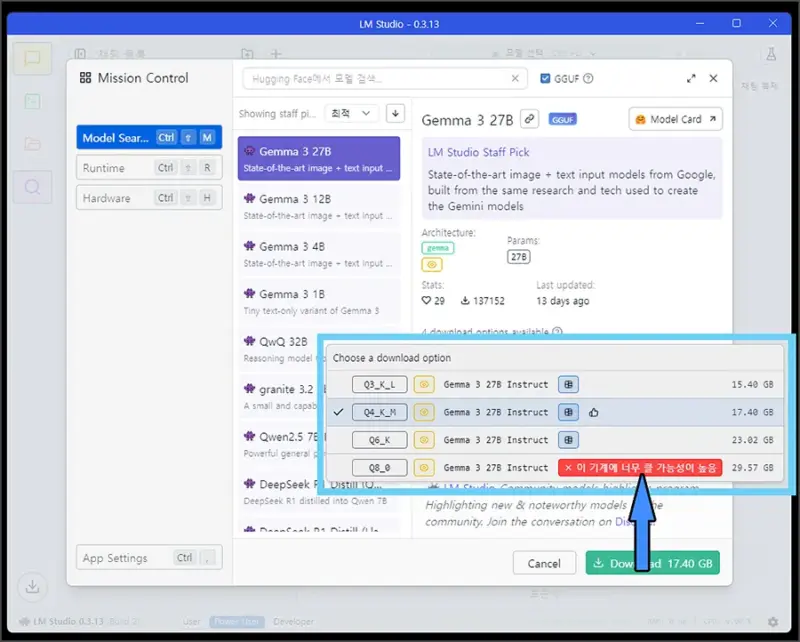Click the plus icon for a new chat
The image size is (800, 642).
(x=276, y=54)
